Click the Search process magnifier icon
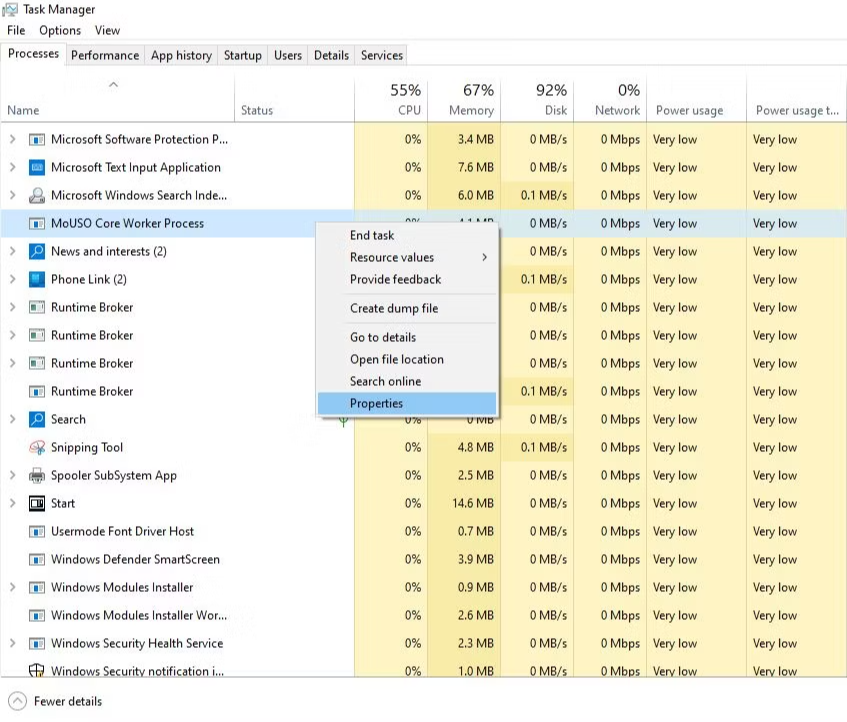The image size is (847, 722). 36,420
